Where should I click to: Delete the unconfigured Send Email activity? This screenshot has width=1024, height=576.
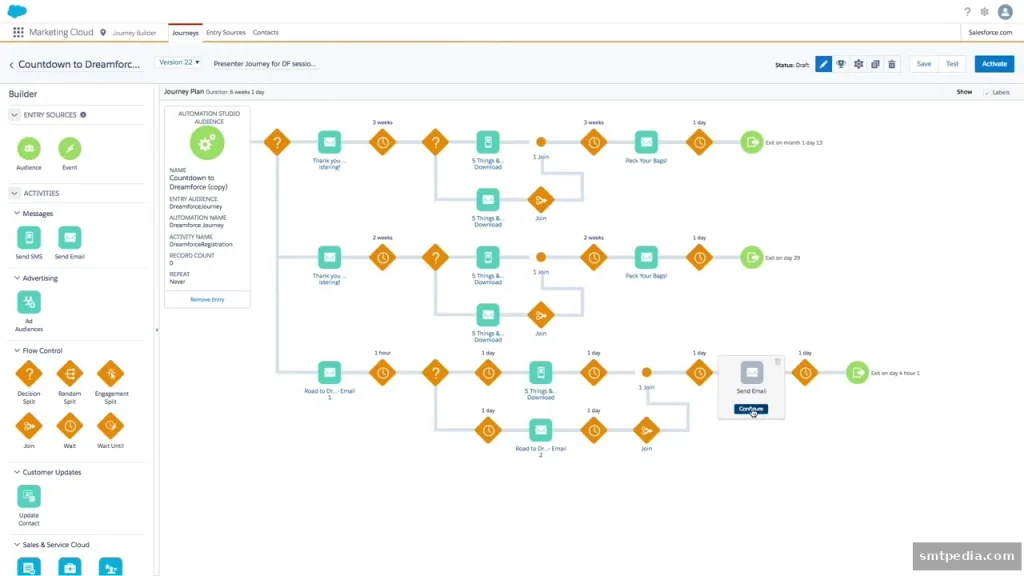tap(777, 361)
